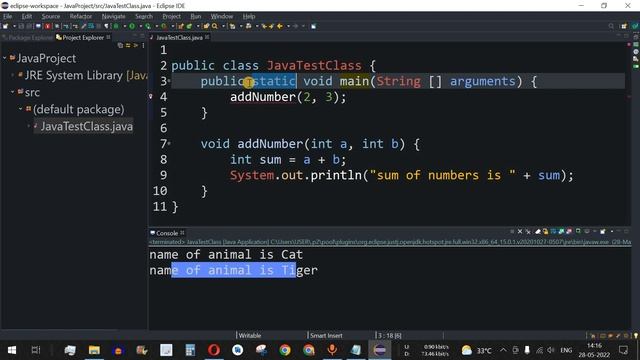Image resolution: width=640 pixels, height=360 pixels.
Task: Click the Coverage run icon in toolbar
Action: tap(148, 26)
